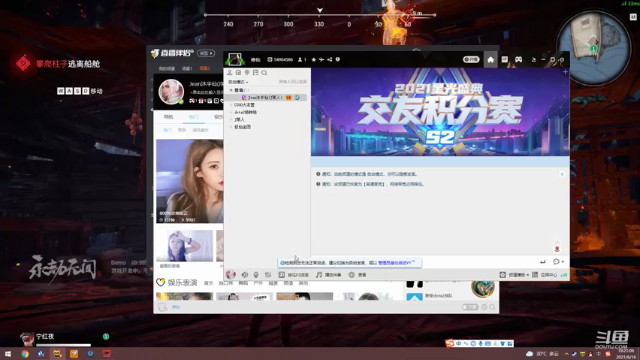Viewport: 640px width, 360px height.
Task: Open the app center grid icon
Action: tap(535, 275)
